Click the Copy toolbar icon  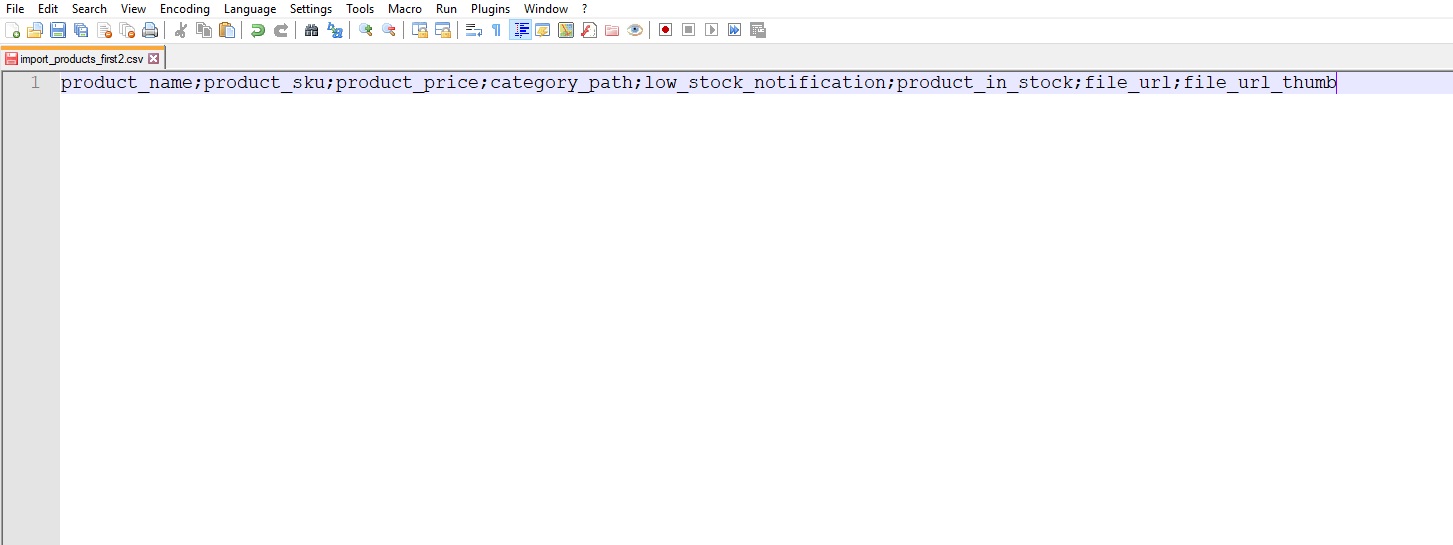click(x=204, y=30)
